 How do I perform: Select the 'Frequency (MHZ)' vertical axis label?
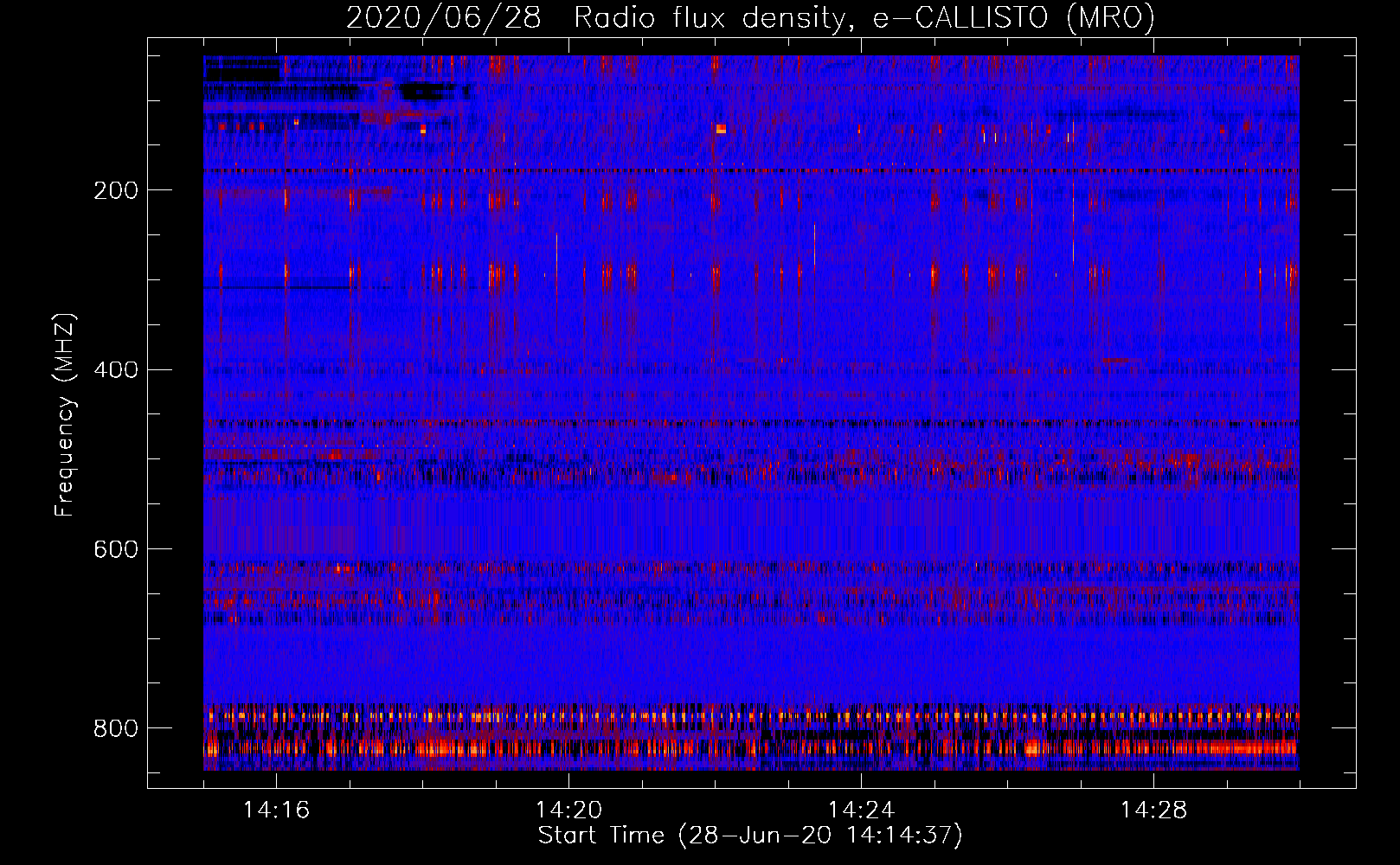pos(65,415)
